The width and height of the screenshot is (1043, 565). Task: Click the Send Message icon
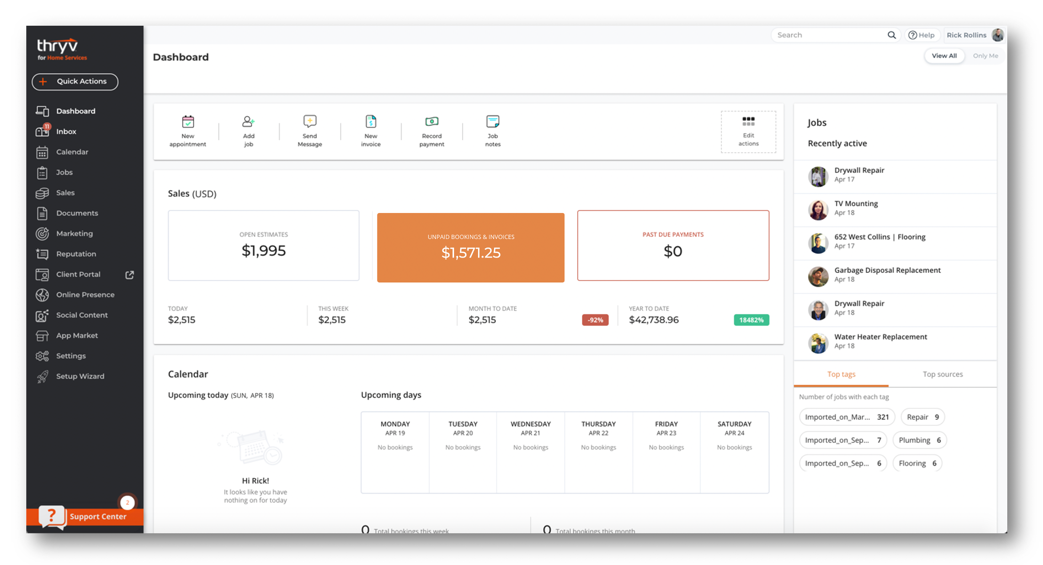(309, 121)
